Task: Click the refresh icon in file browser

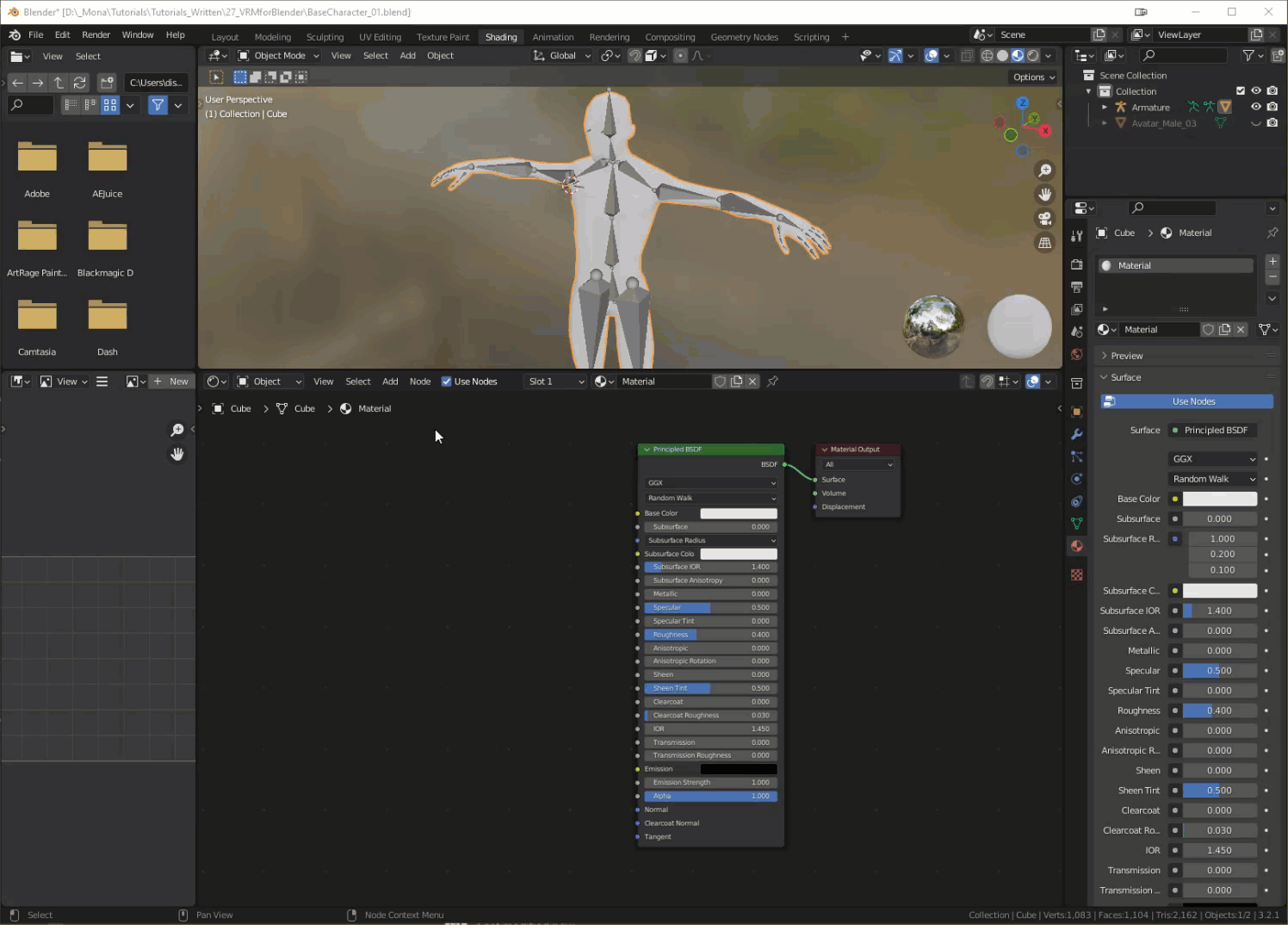Action: pos(80,83)
